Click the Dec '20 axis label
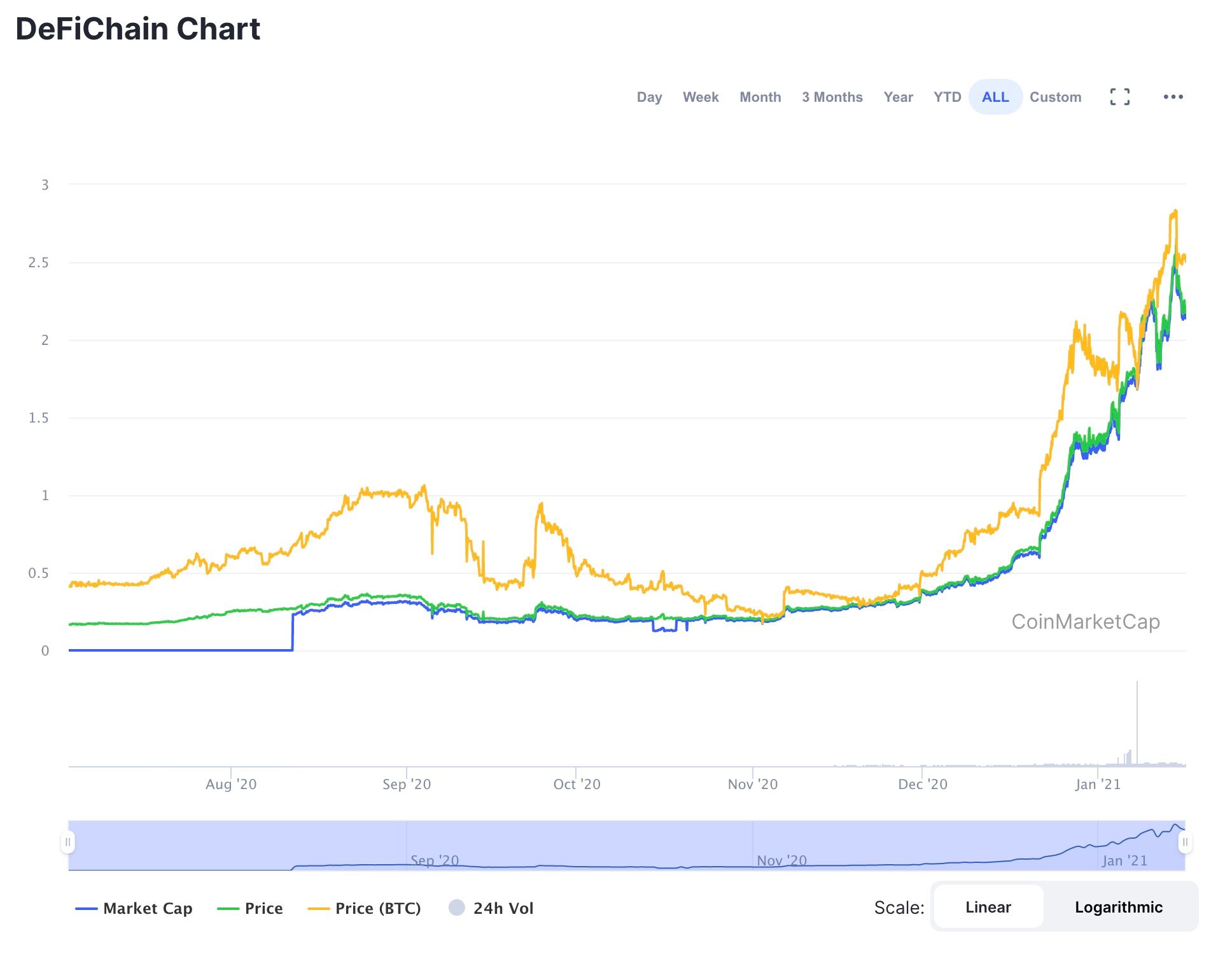The width and height of the screenshot is (1232, 980). tap(923, 784)
